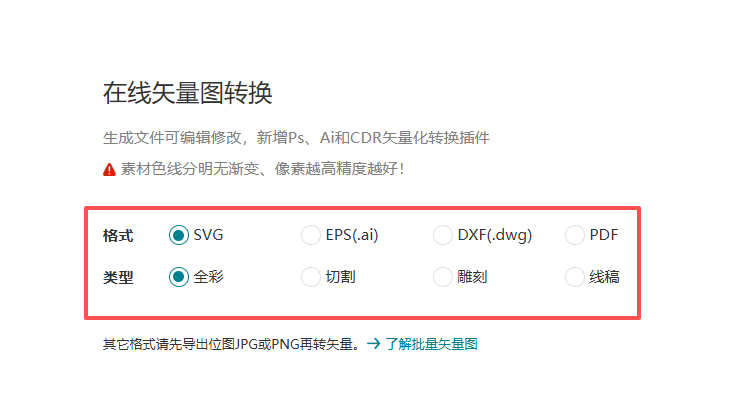This screenshot has height=413, width=732.
Task: Click the 素材色线分明无渐变 warning text
Action: pyautogui.click(x=190, y=168)
